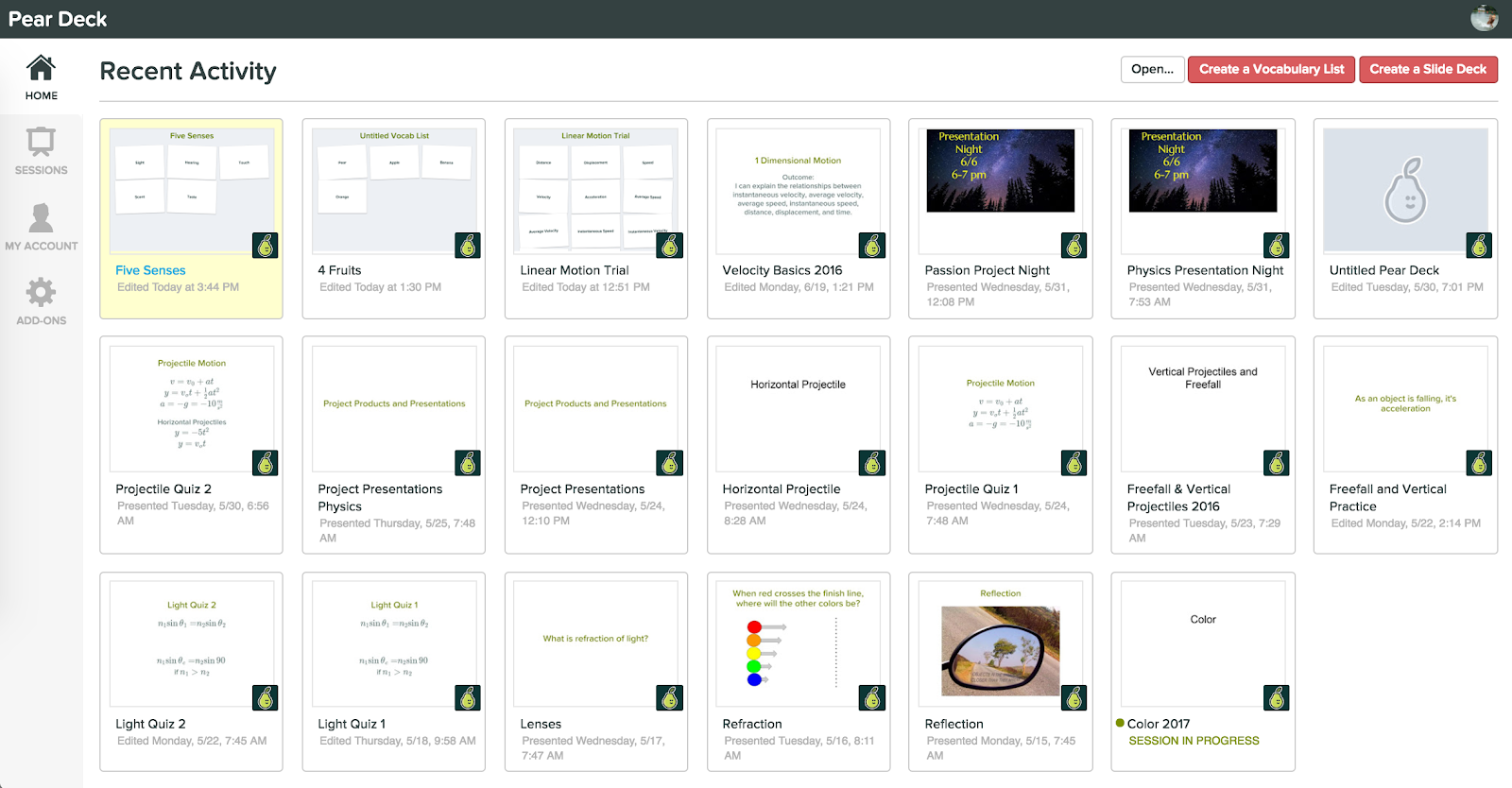Viewport: 1512px width, 788px height.
Task: Go to the HOME sidebar tab
Action: (x=41, y=78)
